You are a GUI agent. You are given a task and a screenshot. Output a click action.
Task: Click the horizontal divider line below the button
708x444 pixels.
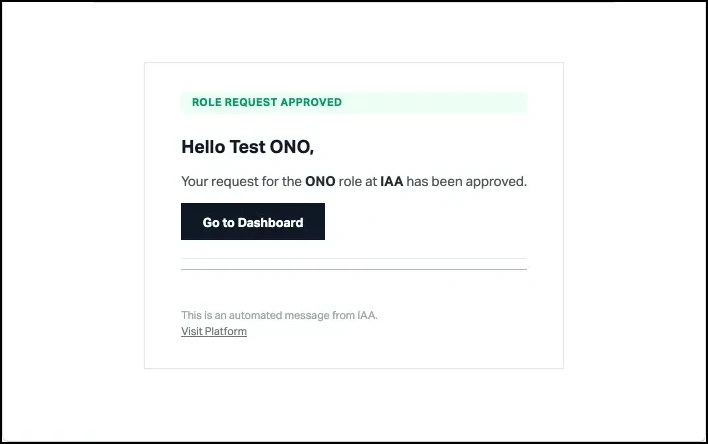click(x=354, y=269)
